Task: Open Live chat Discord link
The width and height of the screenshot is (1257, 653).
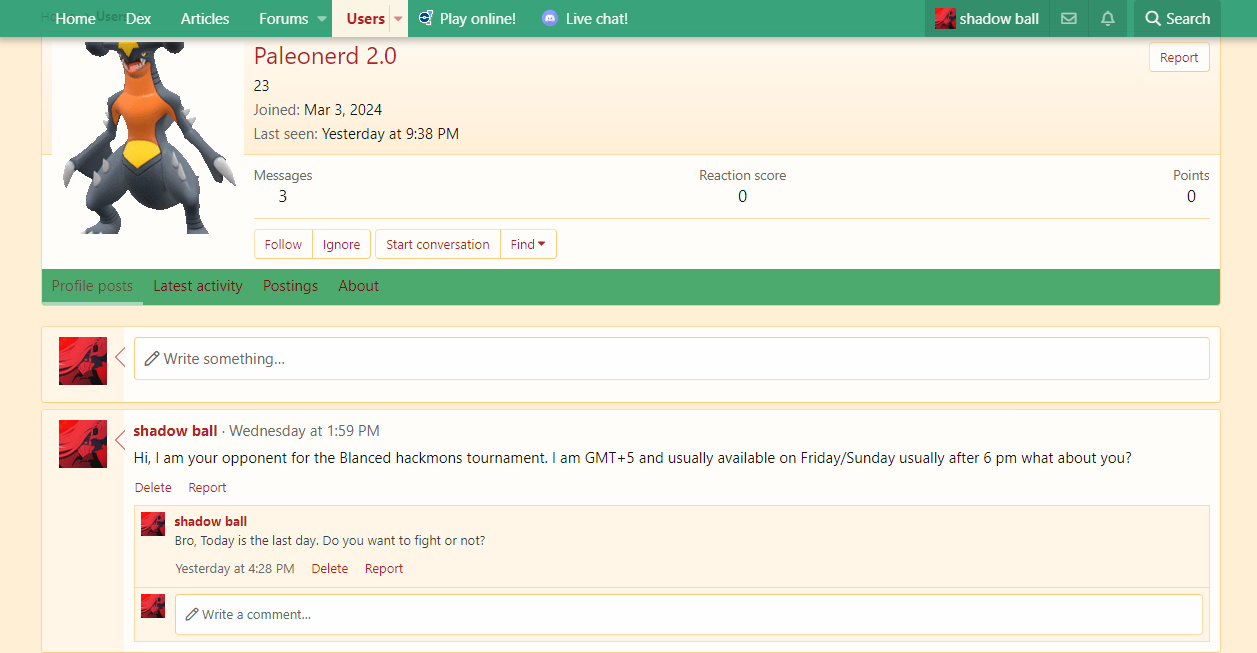Action: [x=585, y=18]
